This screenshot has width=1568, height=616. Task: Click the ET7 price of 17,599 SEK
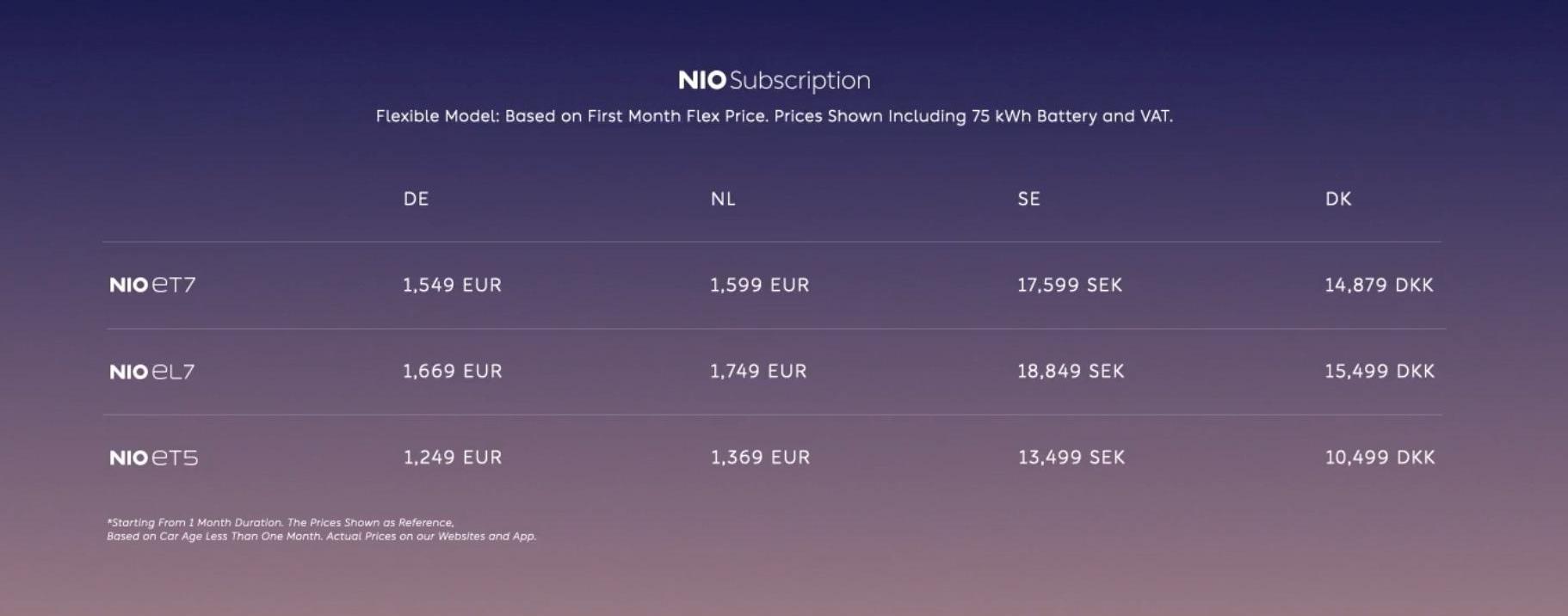click(1070, 285)
